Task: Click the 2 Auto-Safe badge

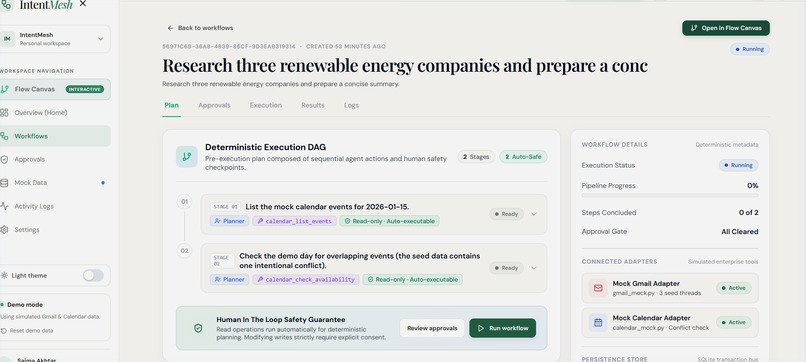Action: coord(523,157)
